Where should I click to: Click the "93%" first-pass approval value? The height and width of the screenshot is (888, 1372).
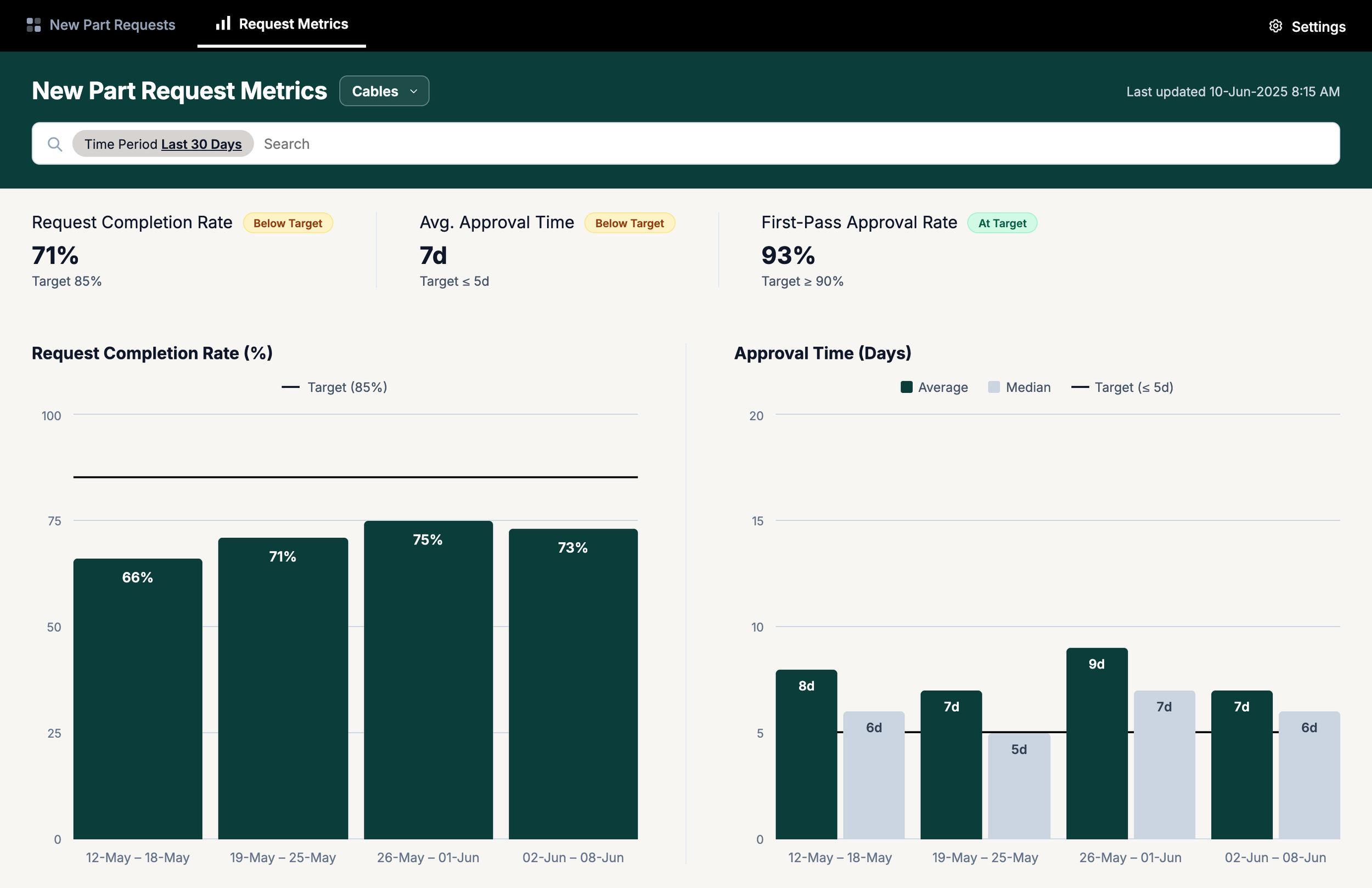788,255
